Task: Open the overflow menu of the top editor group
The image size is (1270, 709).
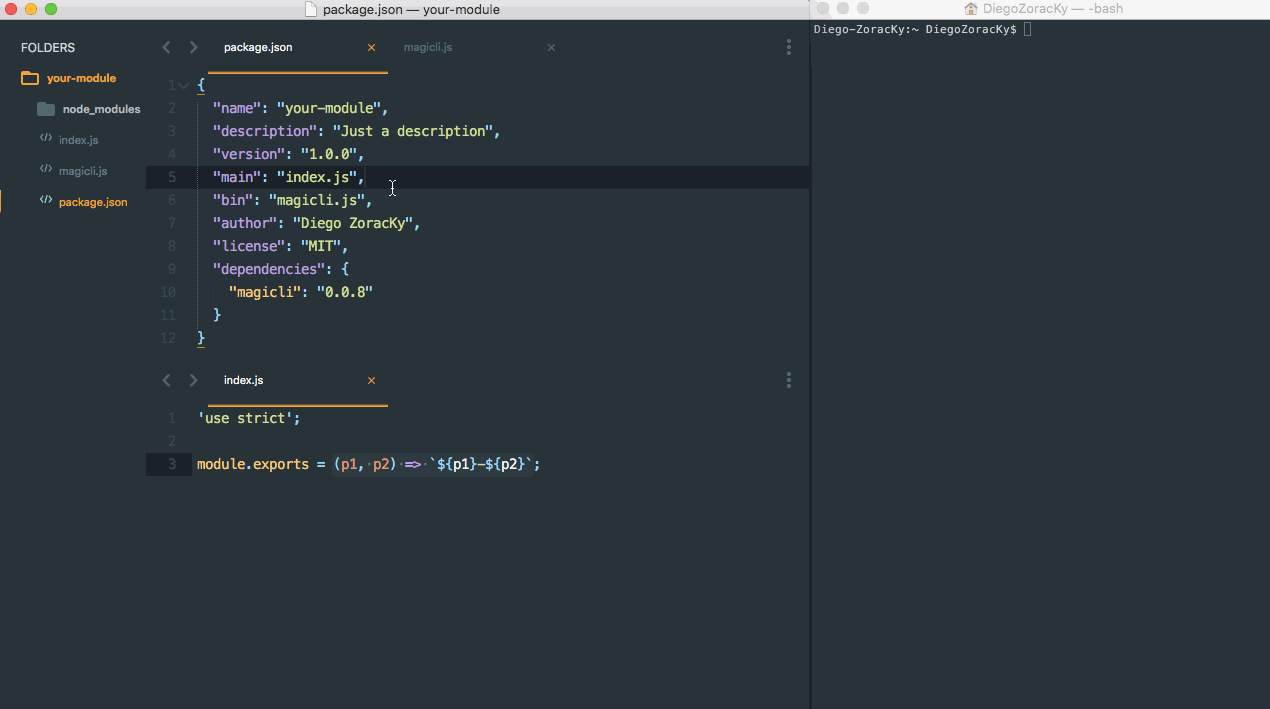Action: [788, 46]
